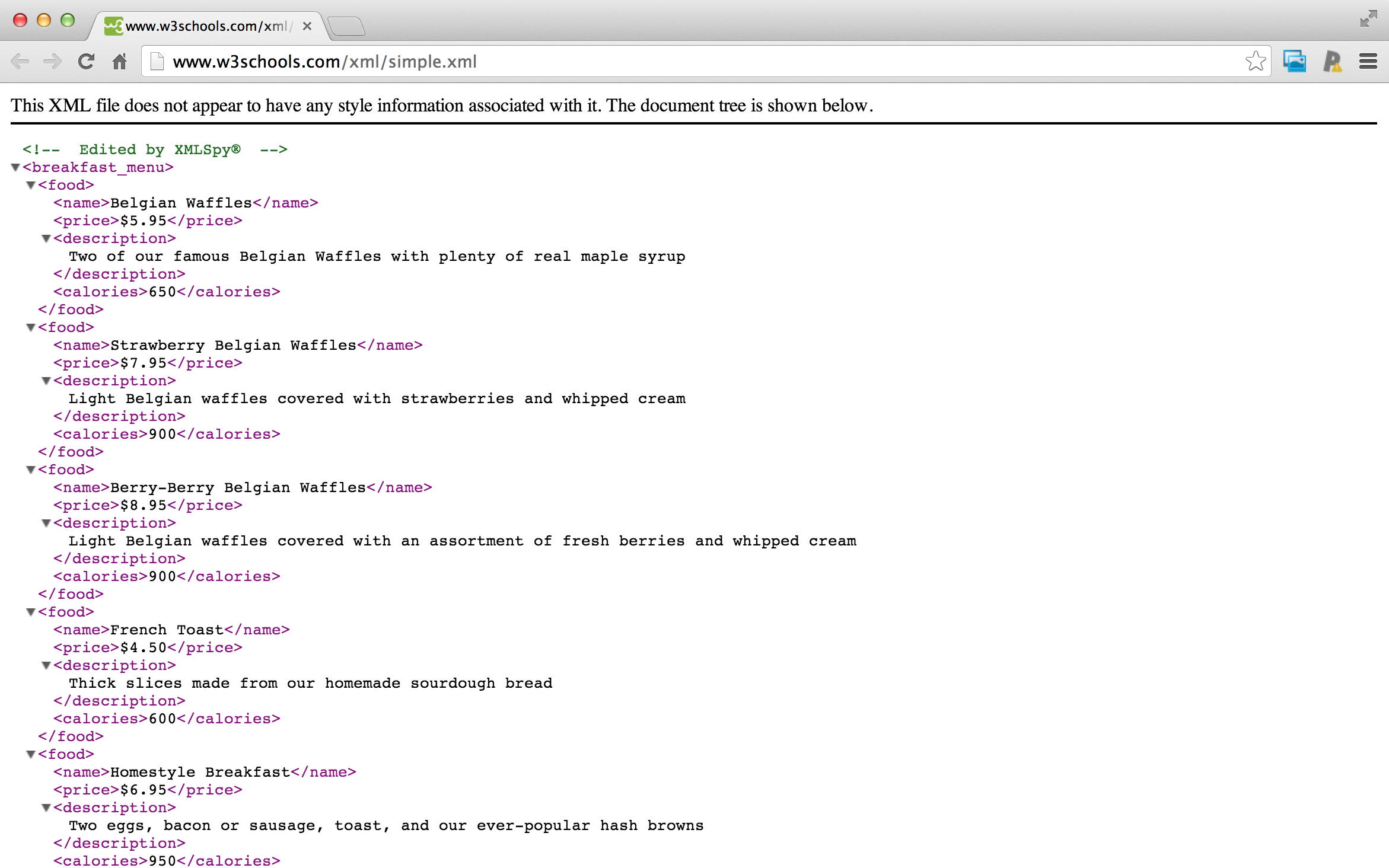
Task: Click the w3schools favicon on the tab
Action: point(113,26)
